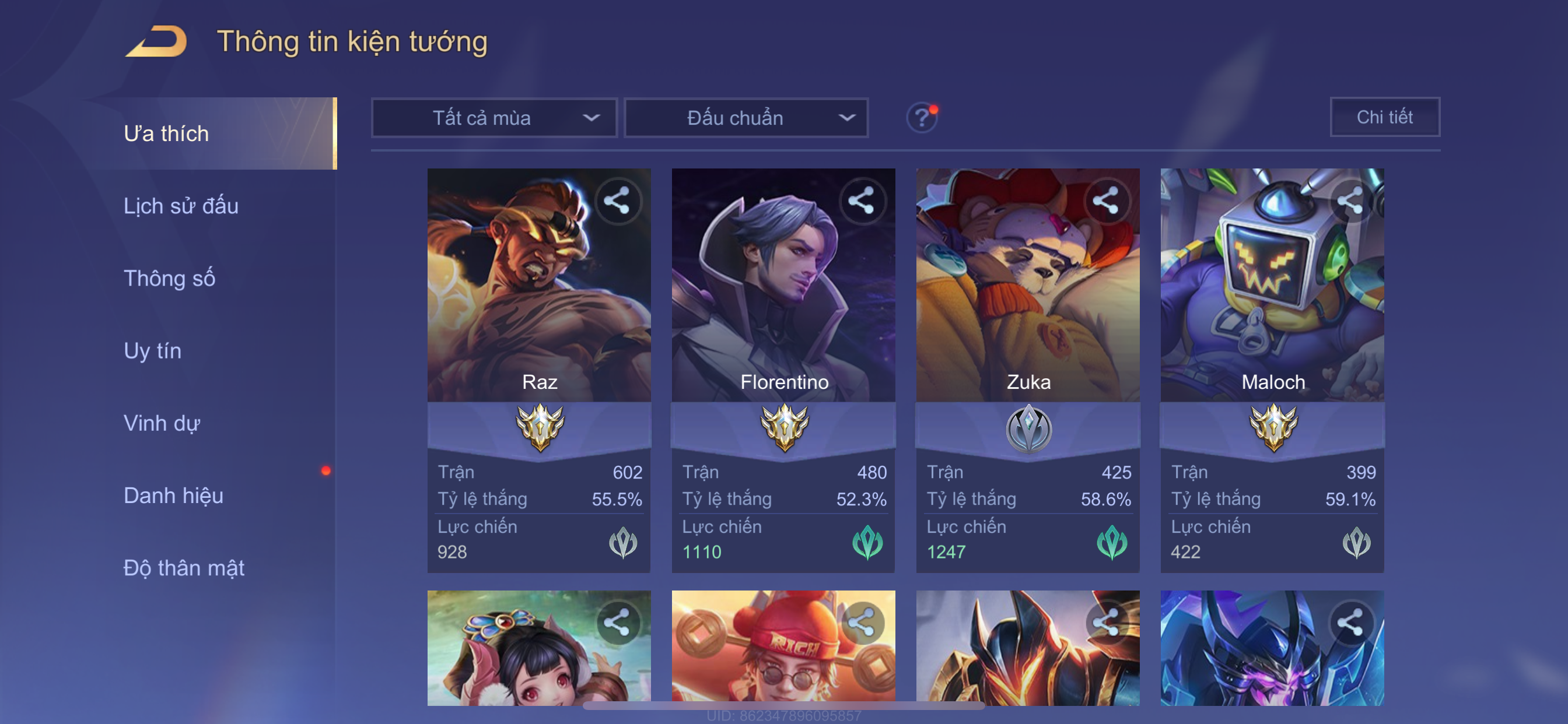This screenshot has width=1568, height=724.
Task: Click the horizontal scrollbar at the bottom
Action: click(783, 706)
